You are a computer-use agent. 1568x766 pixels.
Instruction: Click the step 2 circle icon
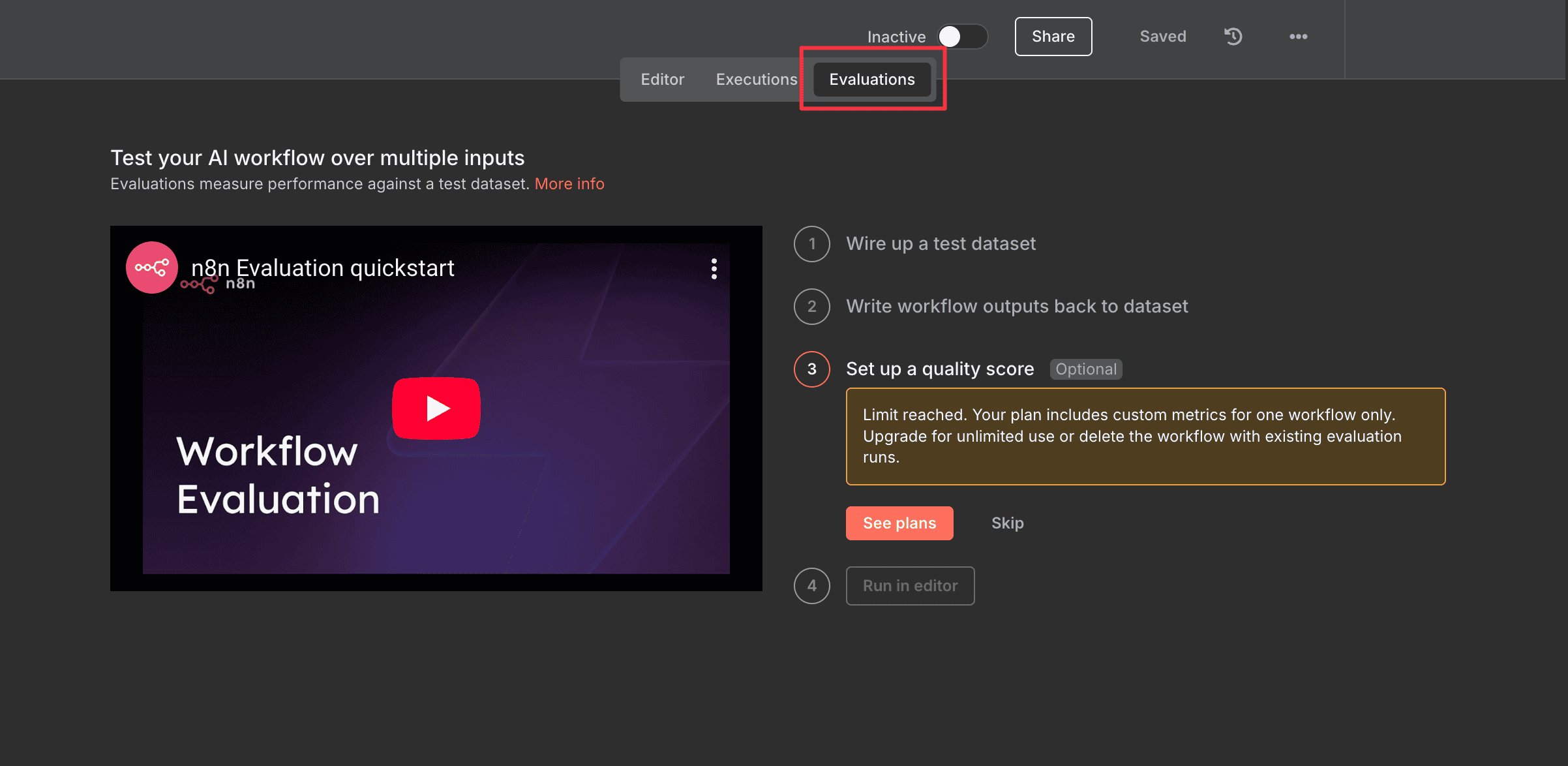[811, 307]
